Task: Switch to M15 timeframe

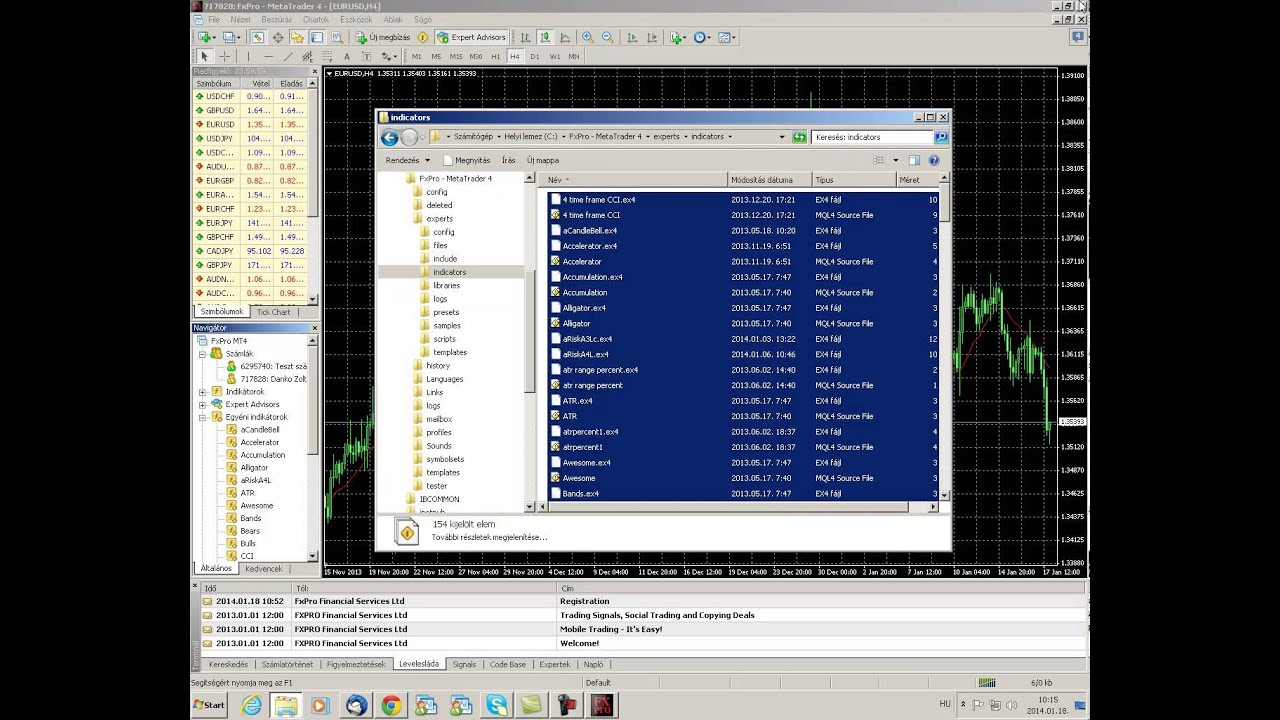Action: click(456, 56)
